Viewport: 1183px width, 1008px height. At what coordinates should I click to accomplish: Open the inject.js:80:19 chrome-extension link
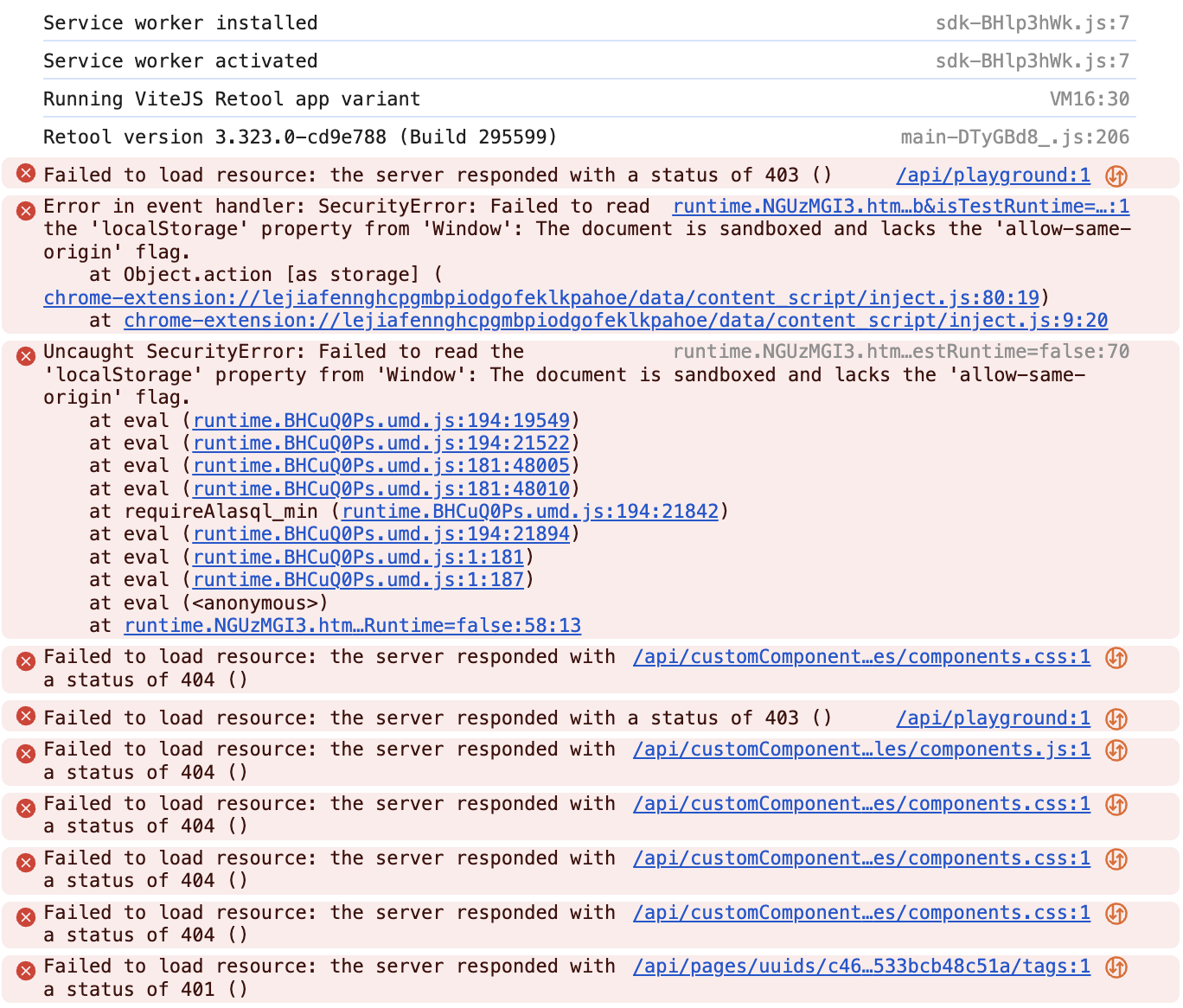[x=541, y=298]
